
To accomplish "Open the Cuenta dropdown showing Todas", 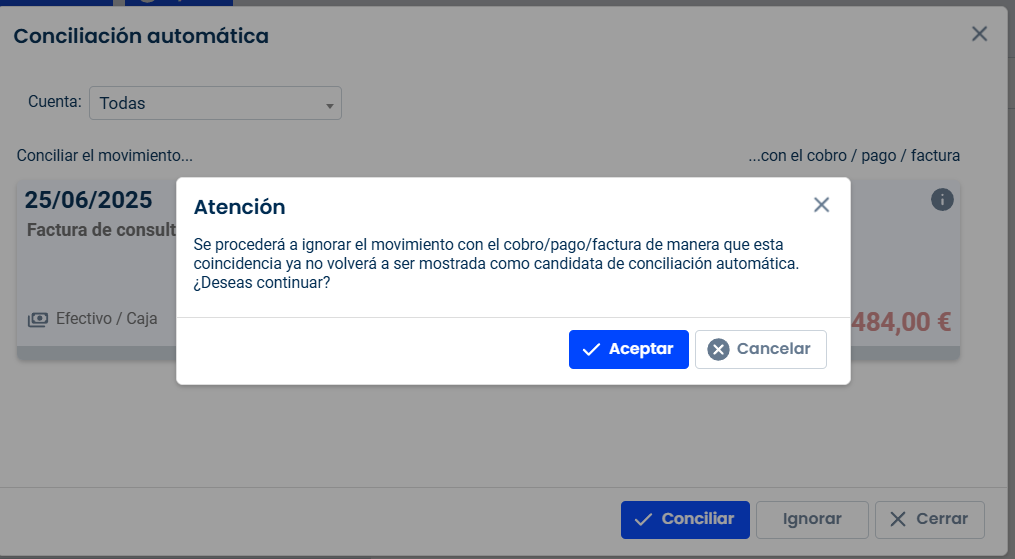I will click(x=215, y=103).
